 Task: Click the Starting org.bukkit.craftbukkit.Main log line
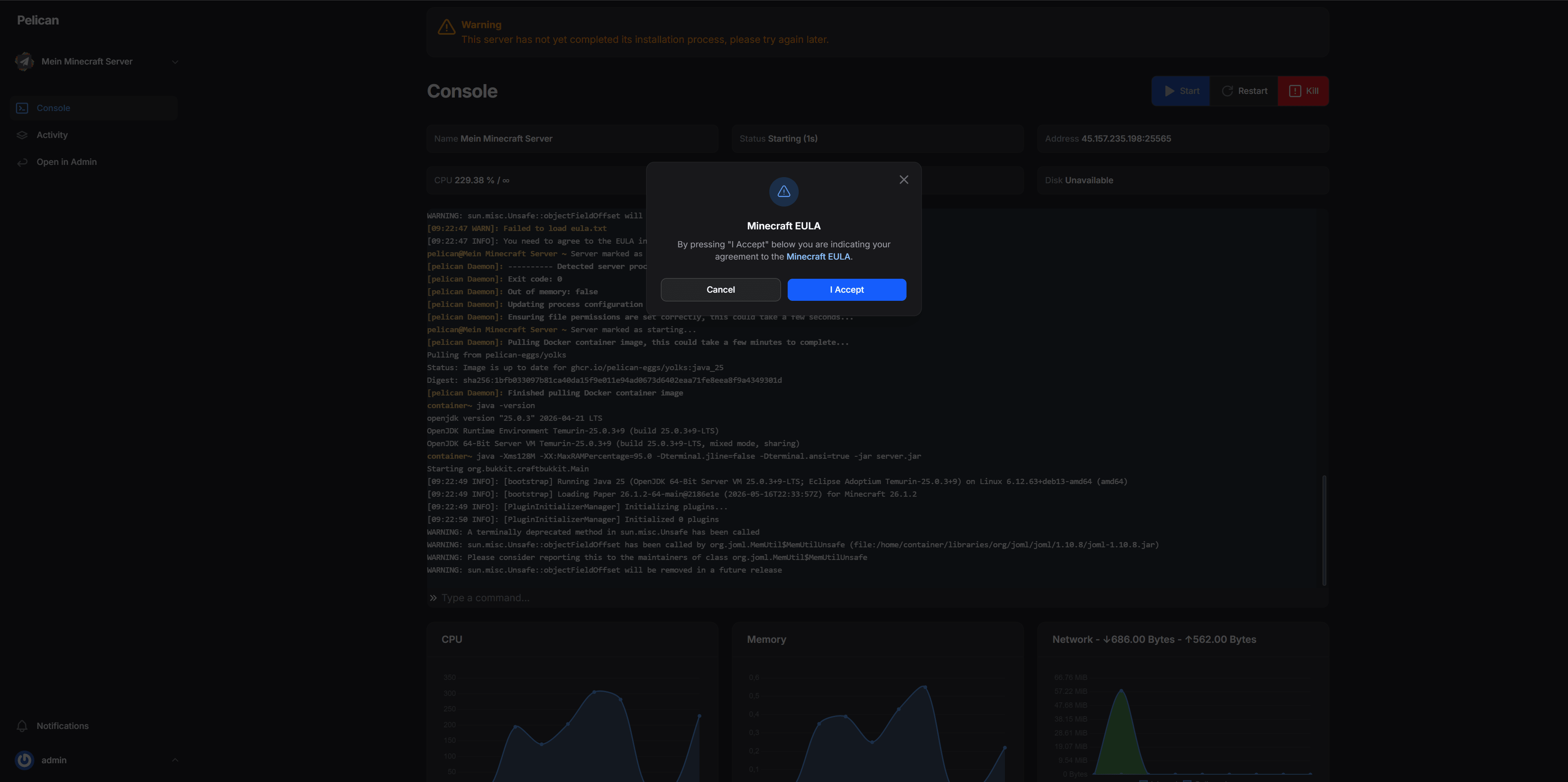coord(508,469)
